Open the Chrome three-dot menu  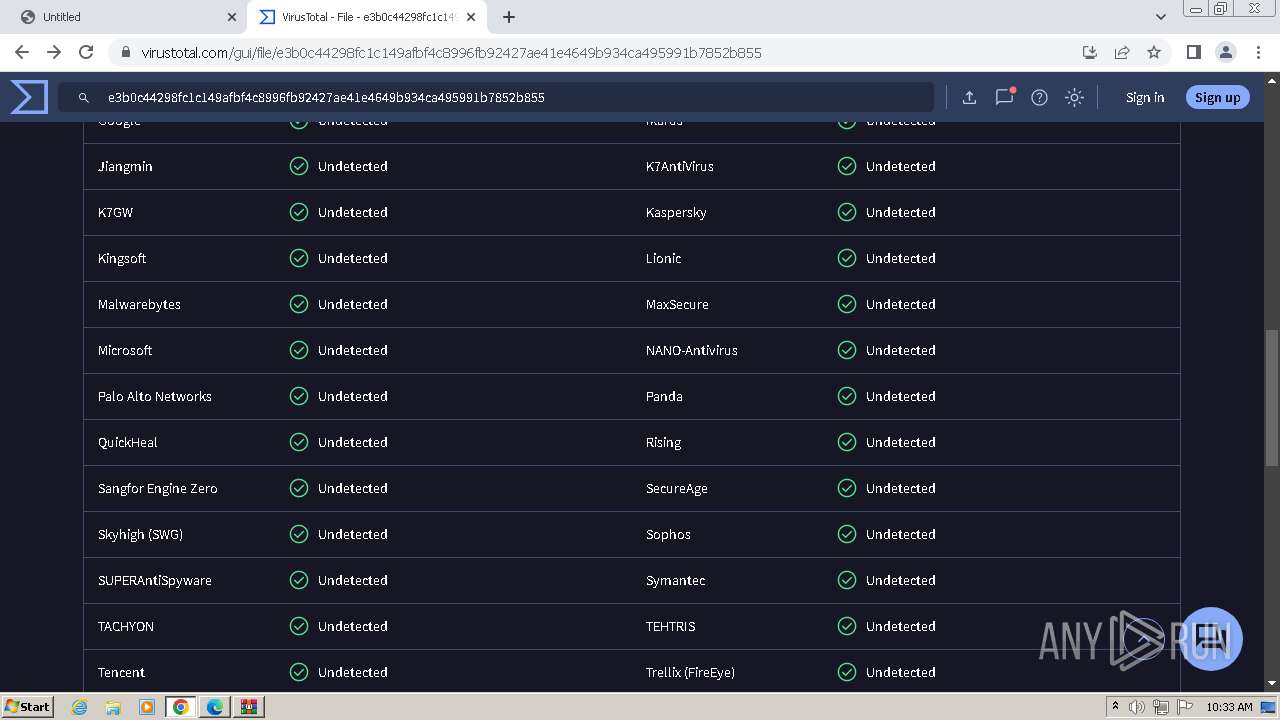[x=1257, y=52]
